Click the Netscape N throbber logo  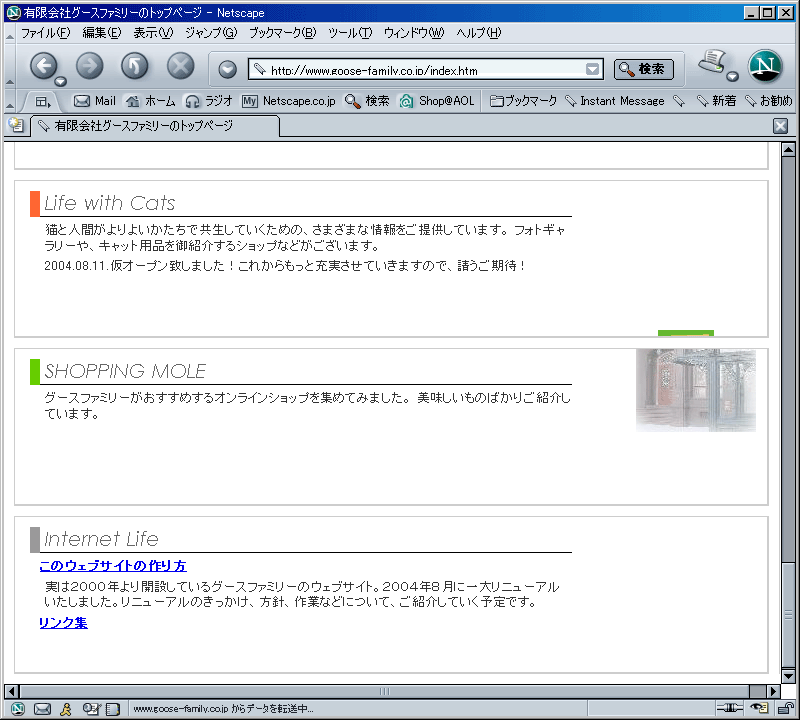765,66
